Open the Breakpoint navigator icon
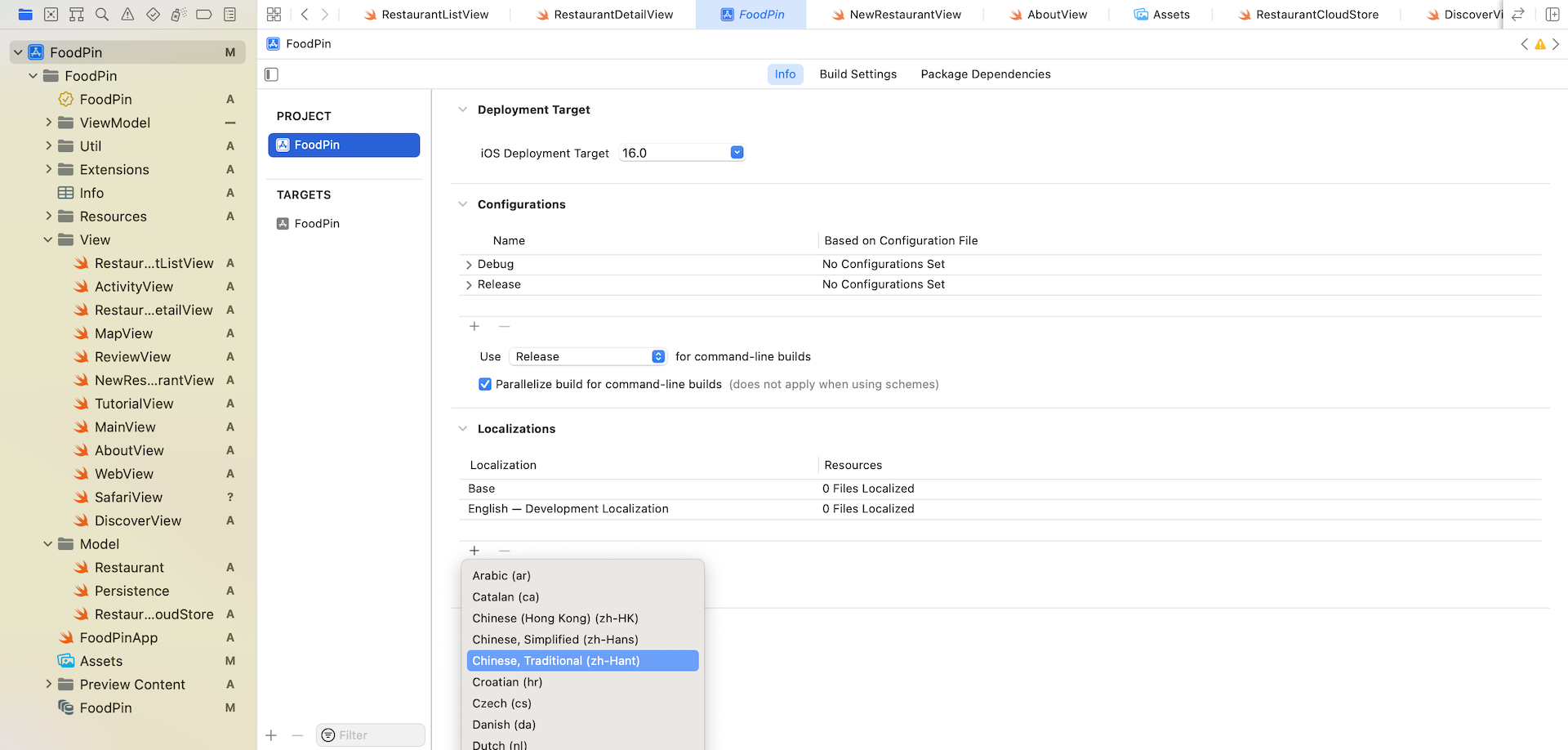 point(204,14)
